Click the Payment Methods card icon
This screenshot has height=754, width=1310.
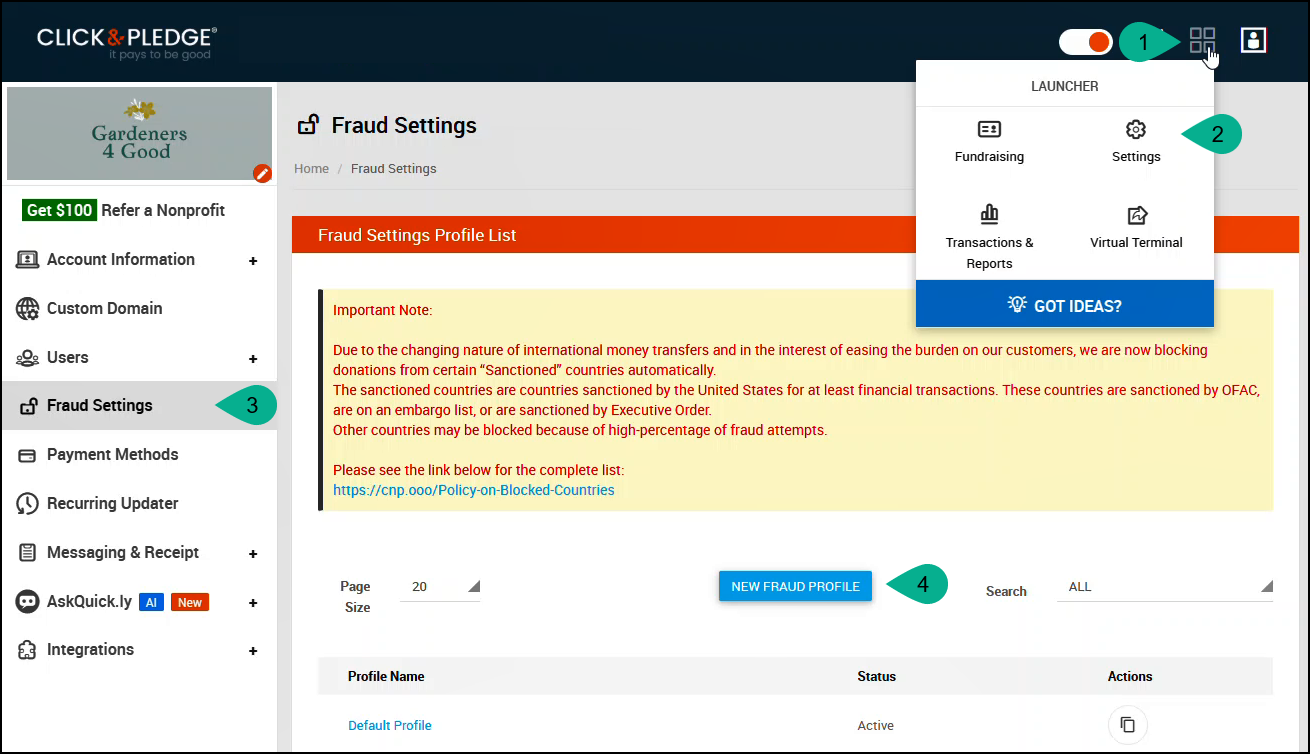(28, 455)
